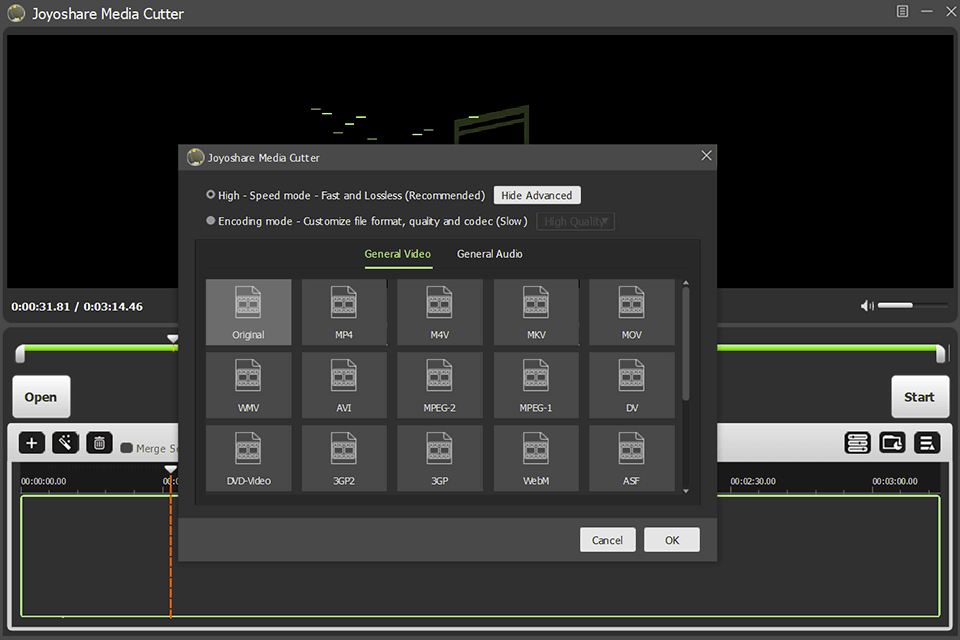The image size is (960, 640).
Task: Select the MP4 output format
Action: (344, 311)
